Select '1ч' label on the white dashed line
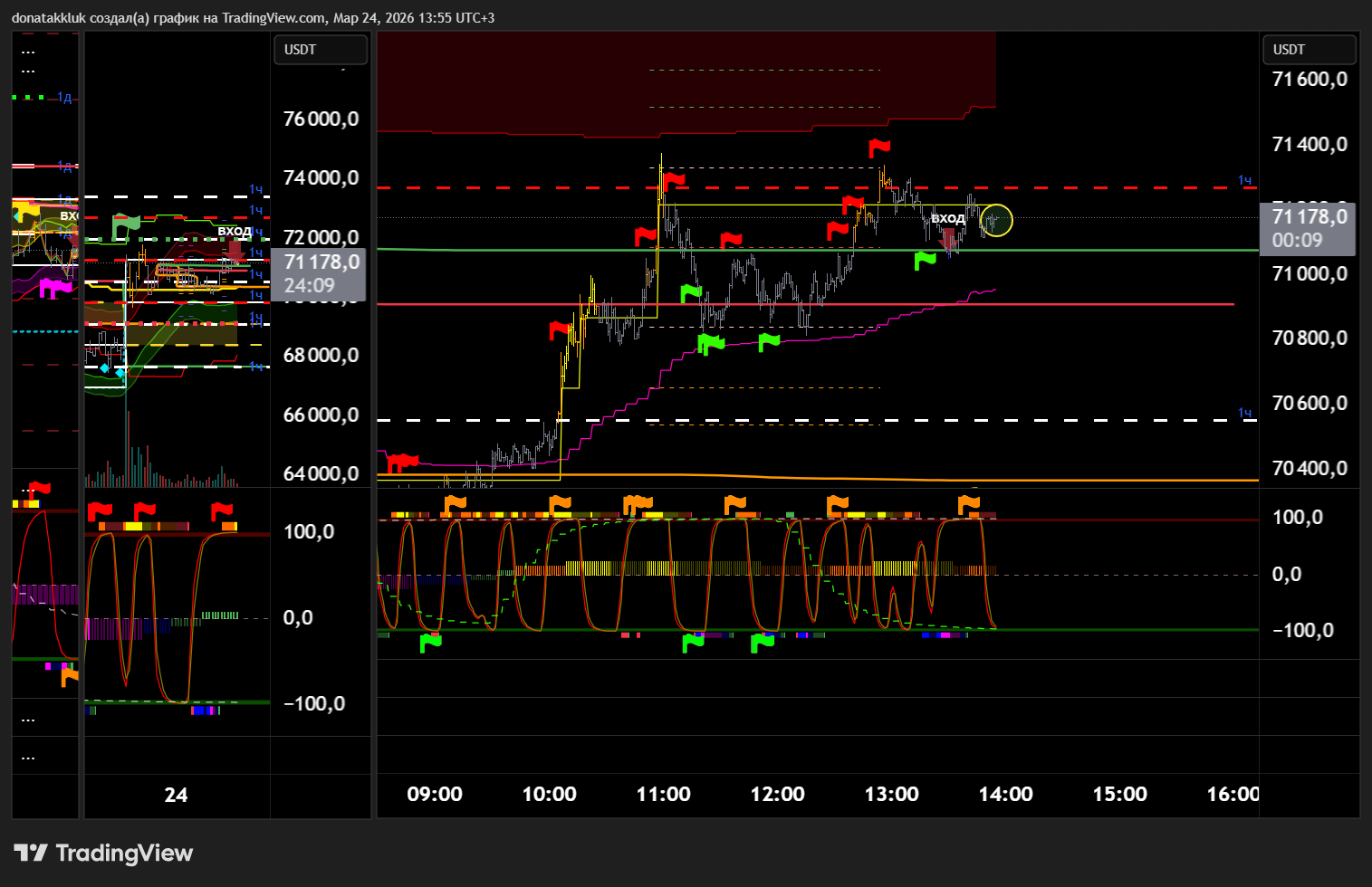This screenshot has width=1372, height=887. [1245, 413]
